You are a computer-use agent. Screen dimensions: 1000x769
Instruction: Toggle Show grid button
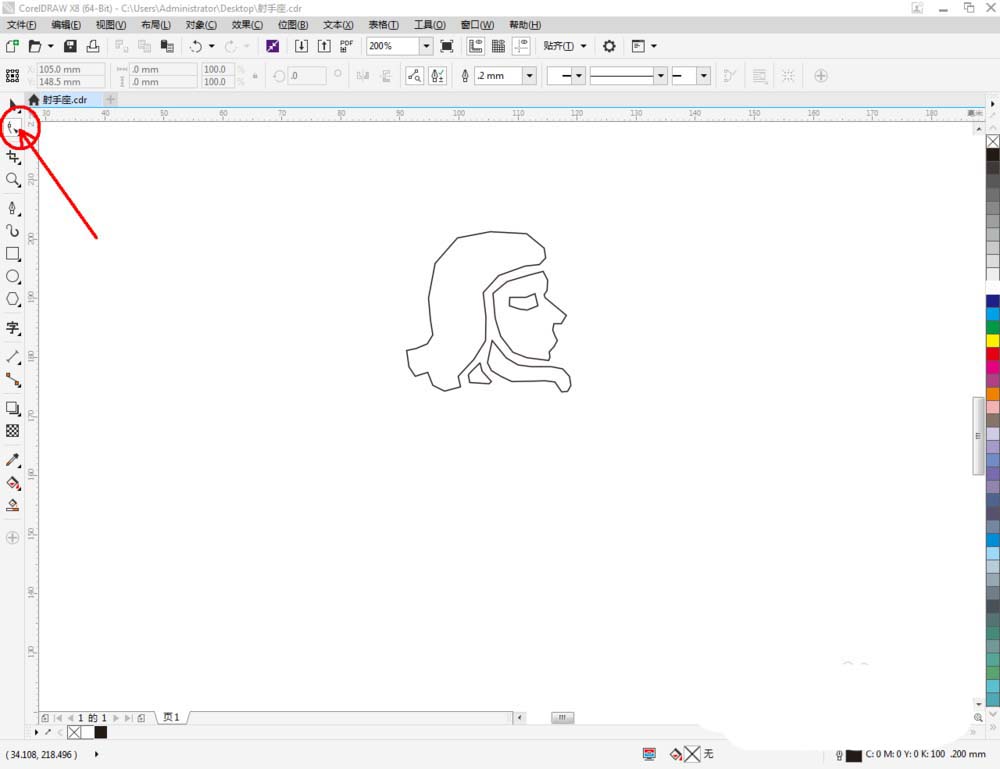(x=498, y=46)
